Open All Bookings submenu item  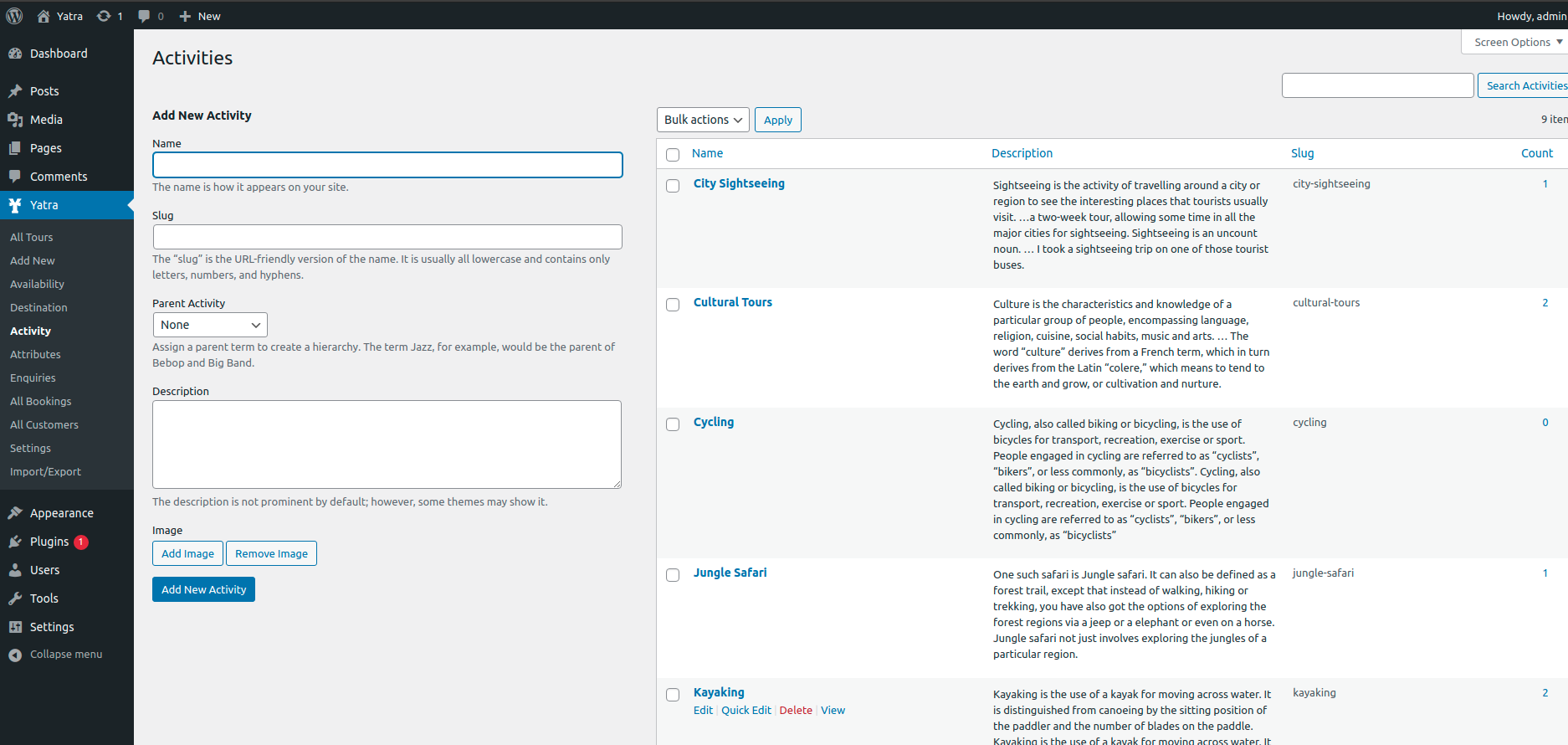click(x=41, y=401)
